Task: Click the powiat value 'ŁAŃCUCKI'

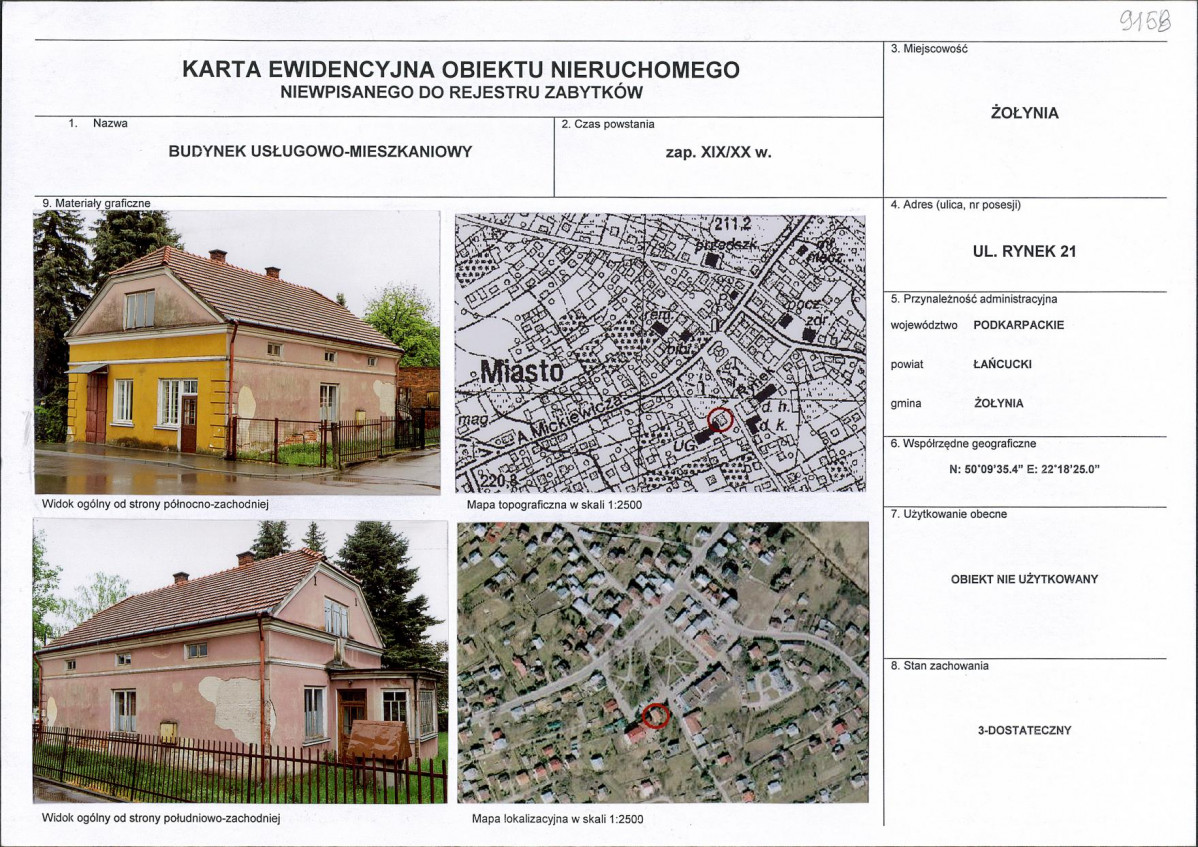Action: [1002, 364]
